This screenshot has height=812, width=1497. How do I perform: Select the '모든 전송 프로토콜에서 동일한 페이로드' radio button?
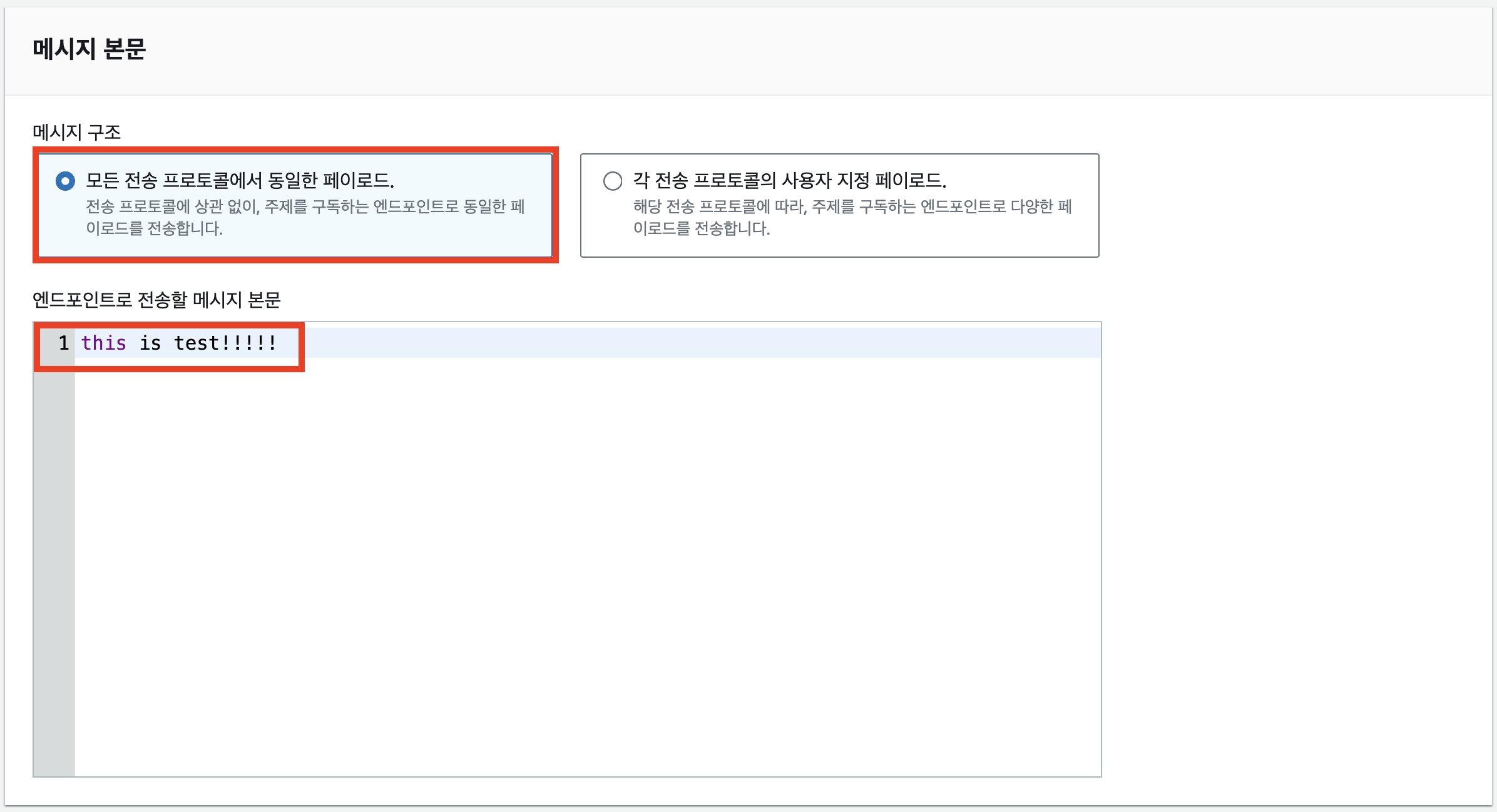click(65, 181)
